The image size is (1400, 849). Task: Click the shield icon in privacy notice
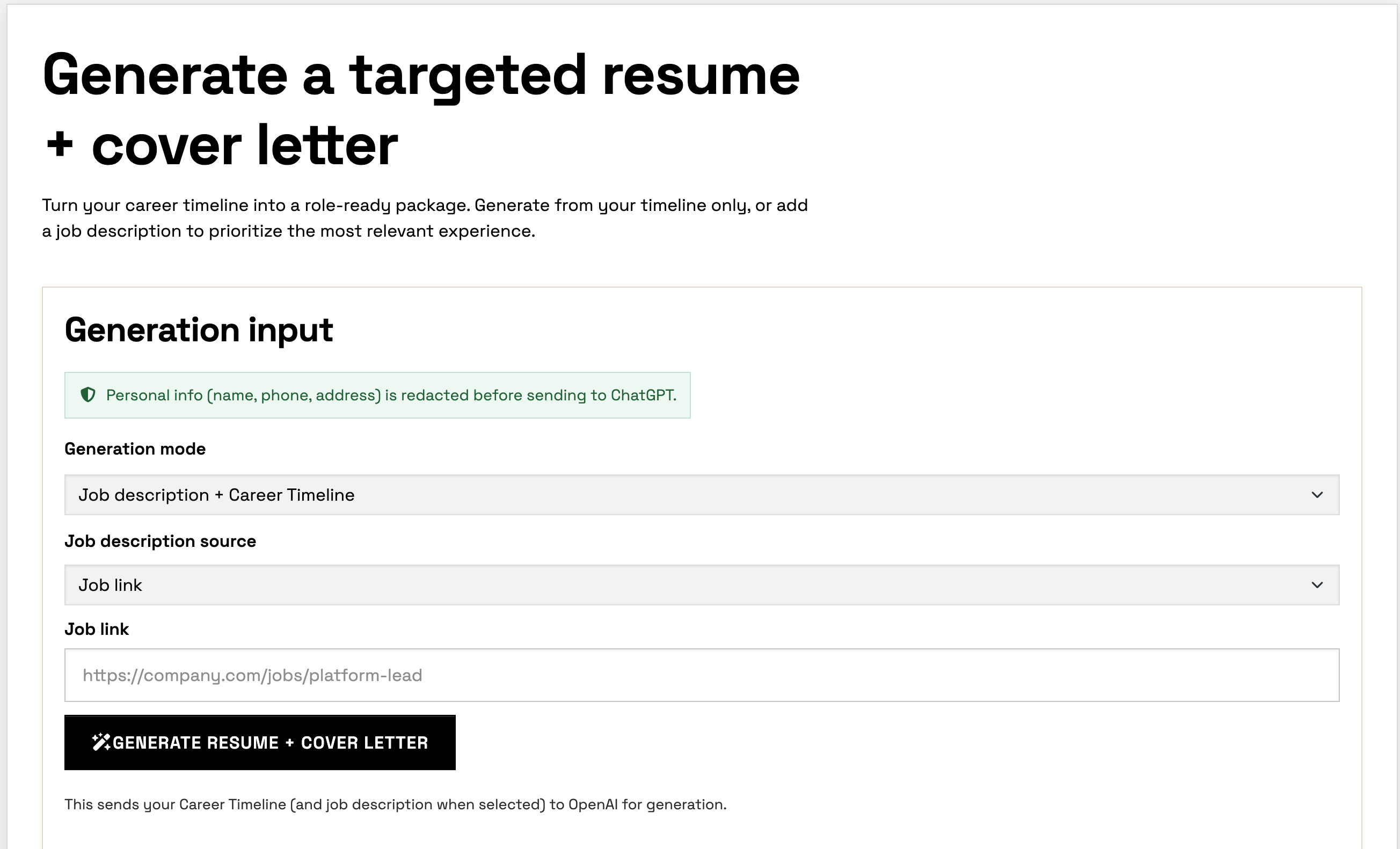pos(88,394)
